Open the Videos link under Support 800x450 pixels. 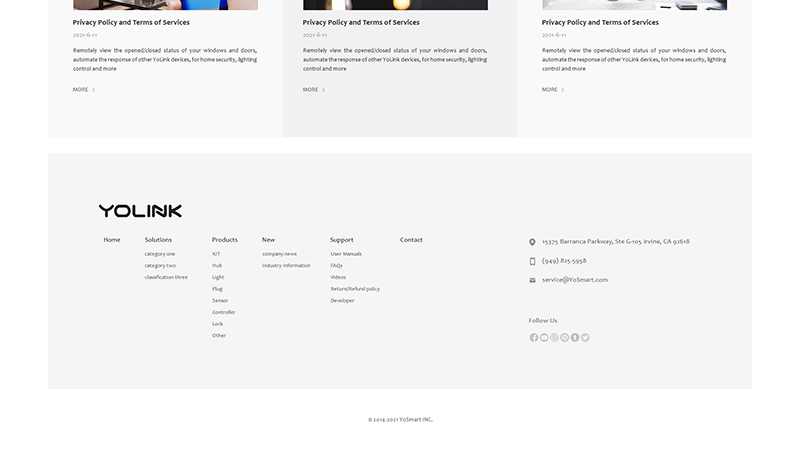coord(338,277)
